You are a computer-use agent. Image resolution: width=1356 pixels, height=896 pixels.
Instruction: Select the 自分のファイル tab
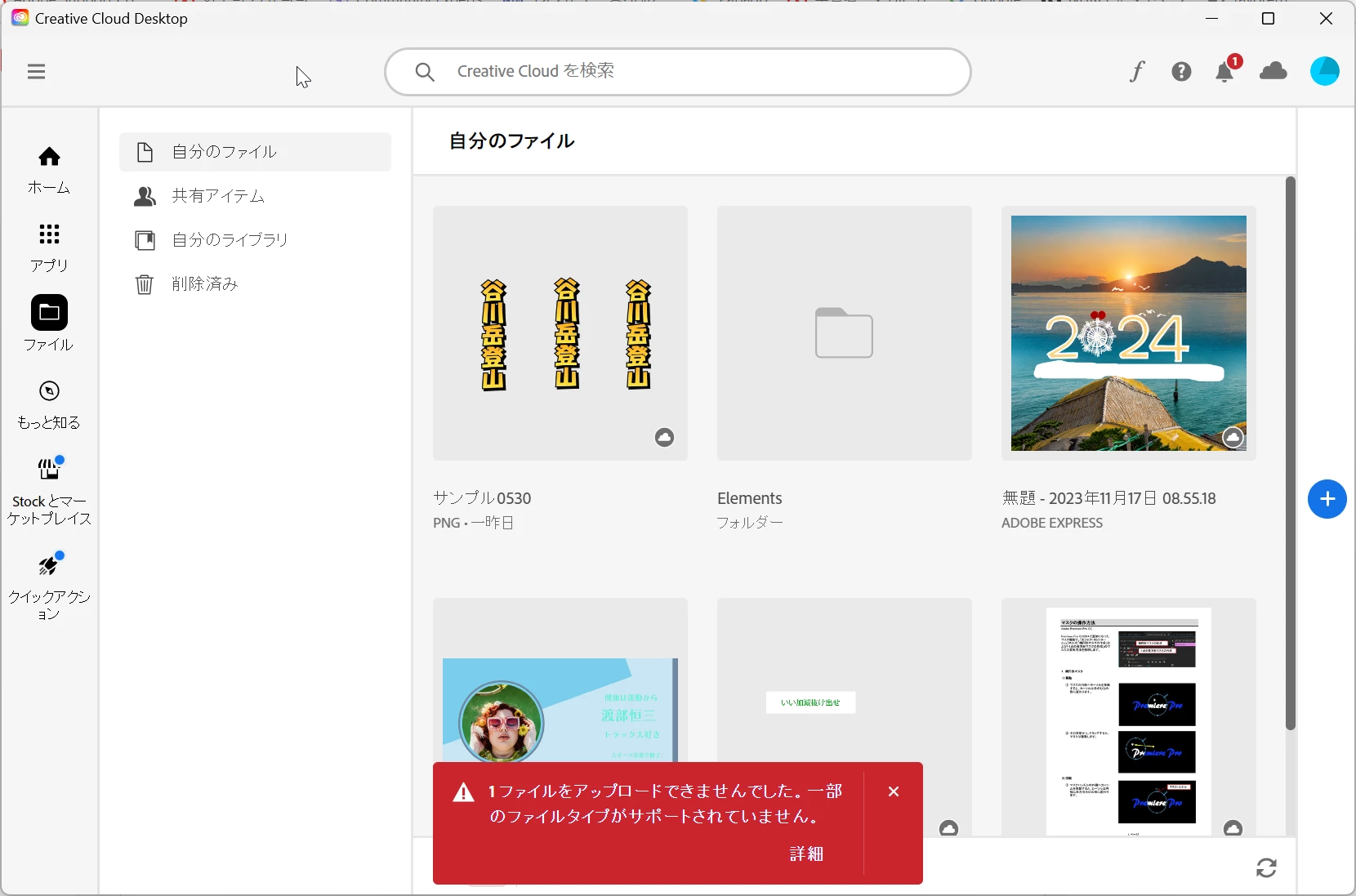(x=255, y=152)
